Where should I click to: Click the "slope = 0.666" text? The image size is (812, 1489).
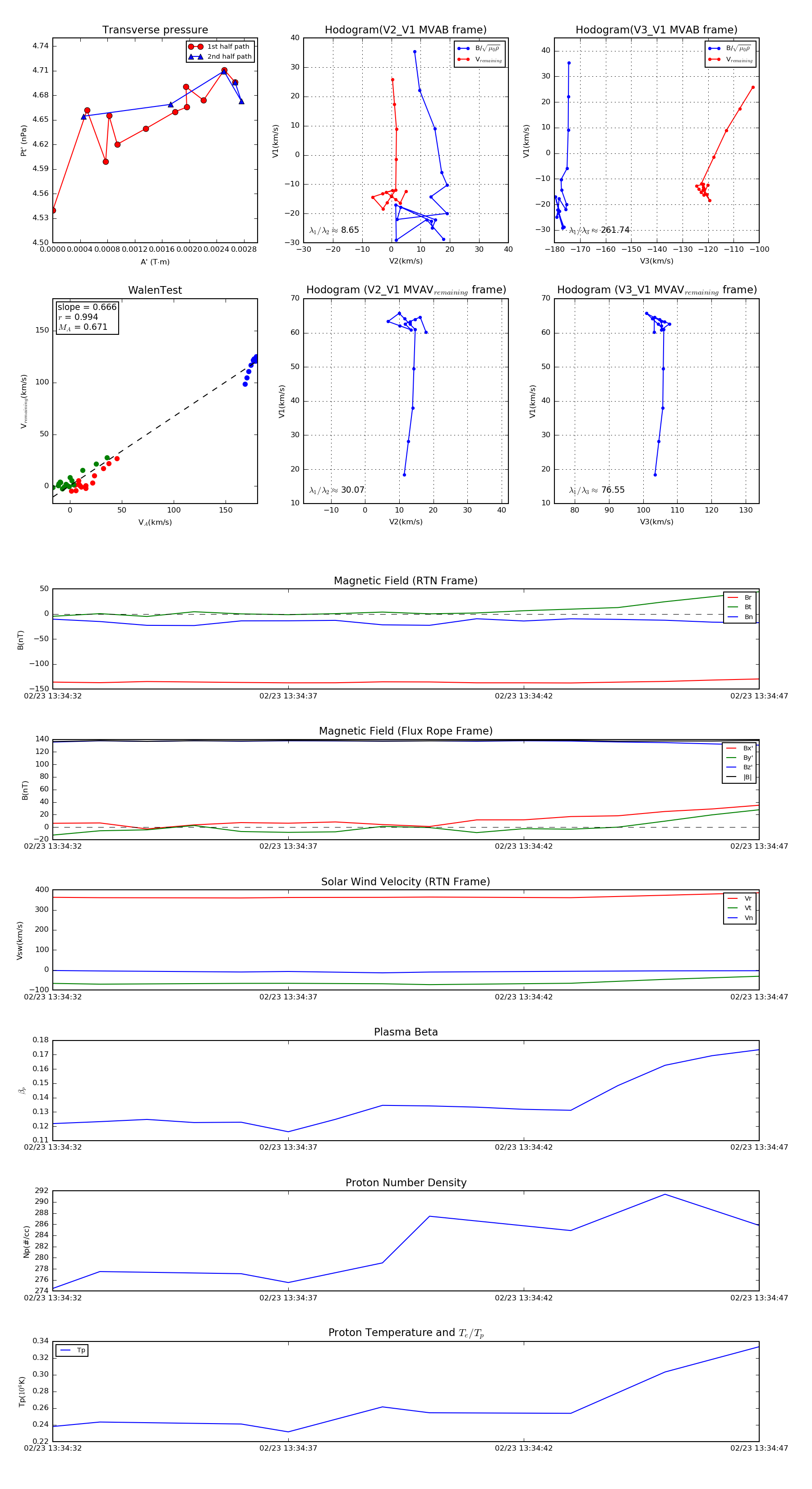click(x=87, y=307)
